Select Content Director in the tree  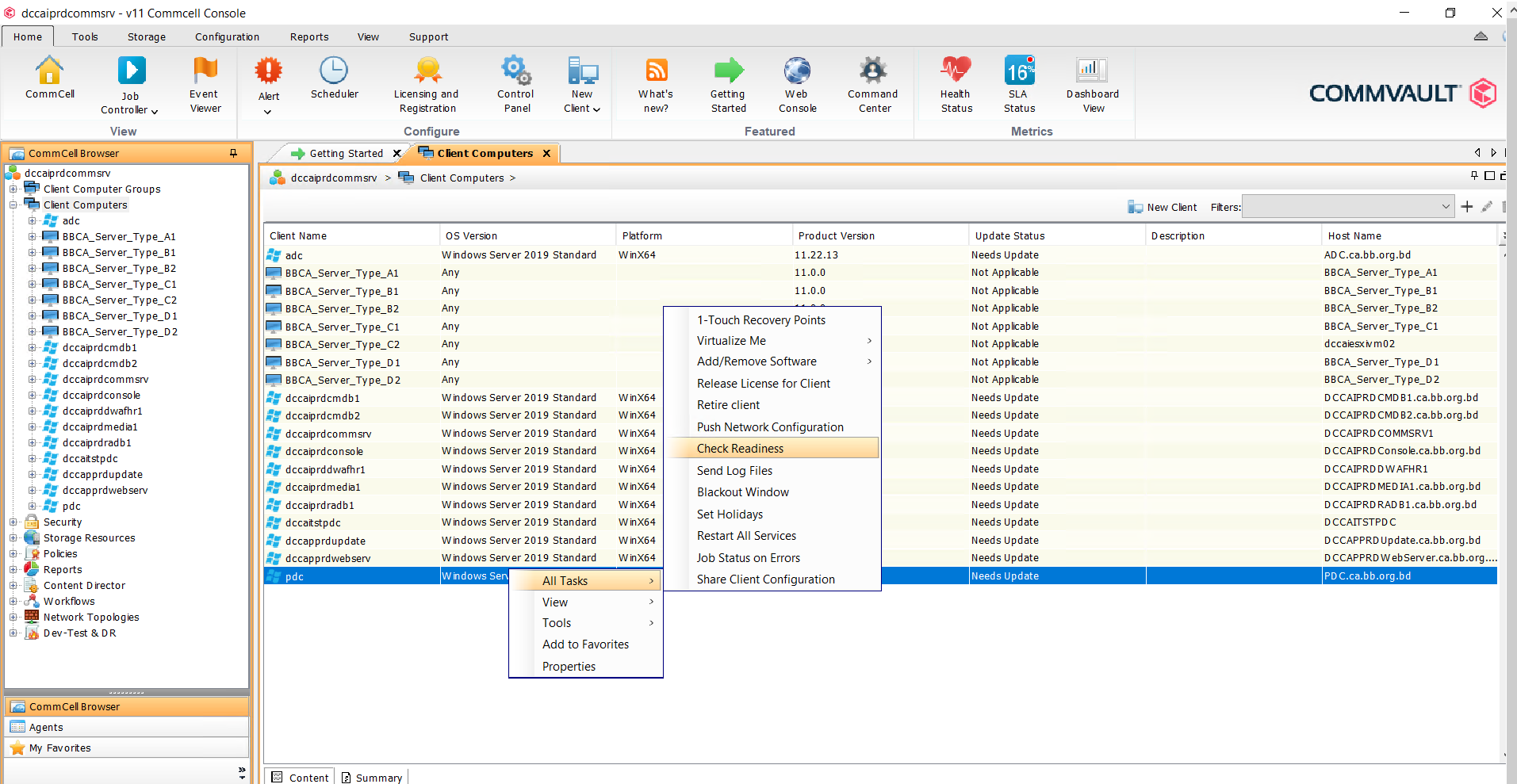pyautogui.click(x=84, y=585)
